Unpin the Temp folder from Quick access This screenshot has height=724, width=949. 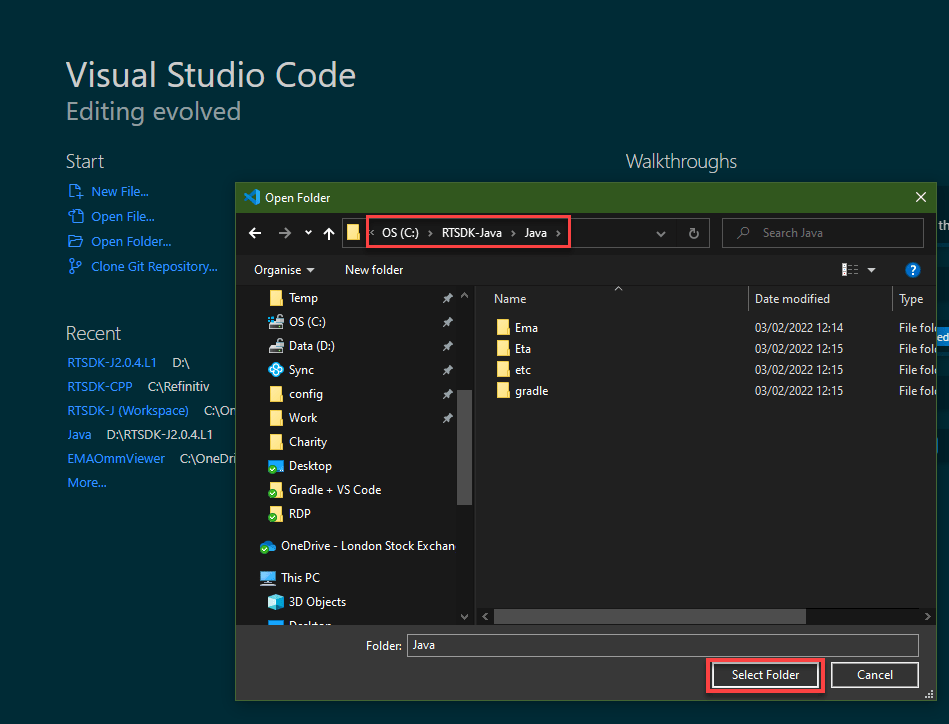pos(448,297)
